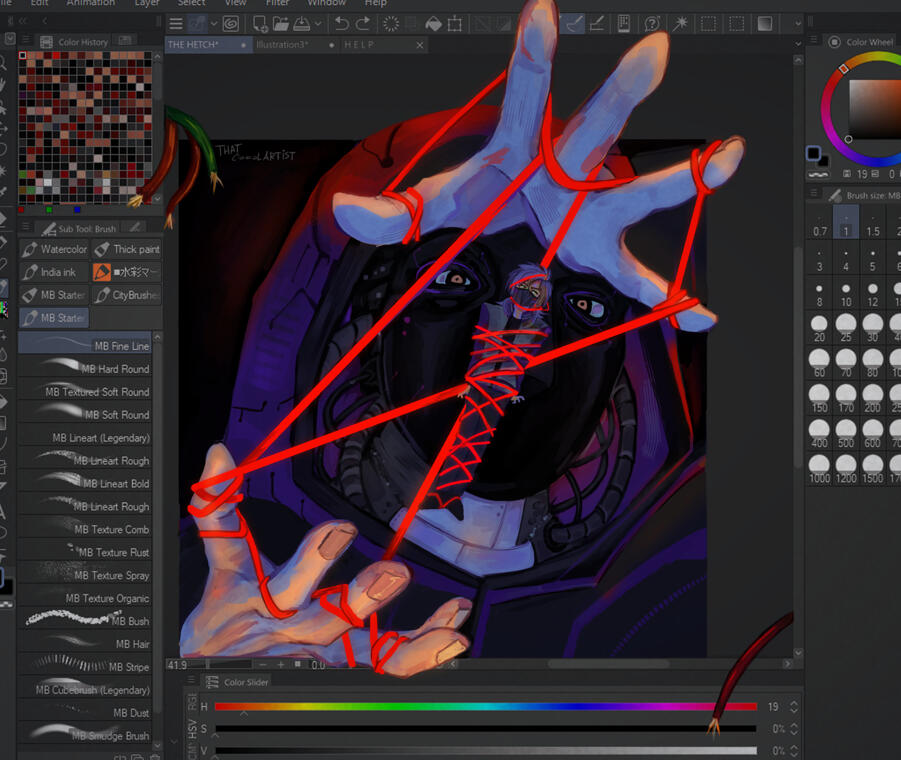The width and height of the screenshot is (901, 760).
Task: Expand the dropdown next to the Save icon
Action: coord(318,23)
